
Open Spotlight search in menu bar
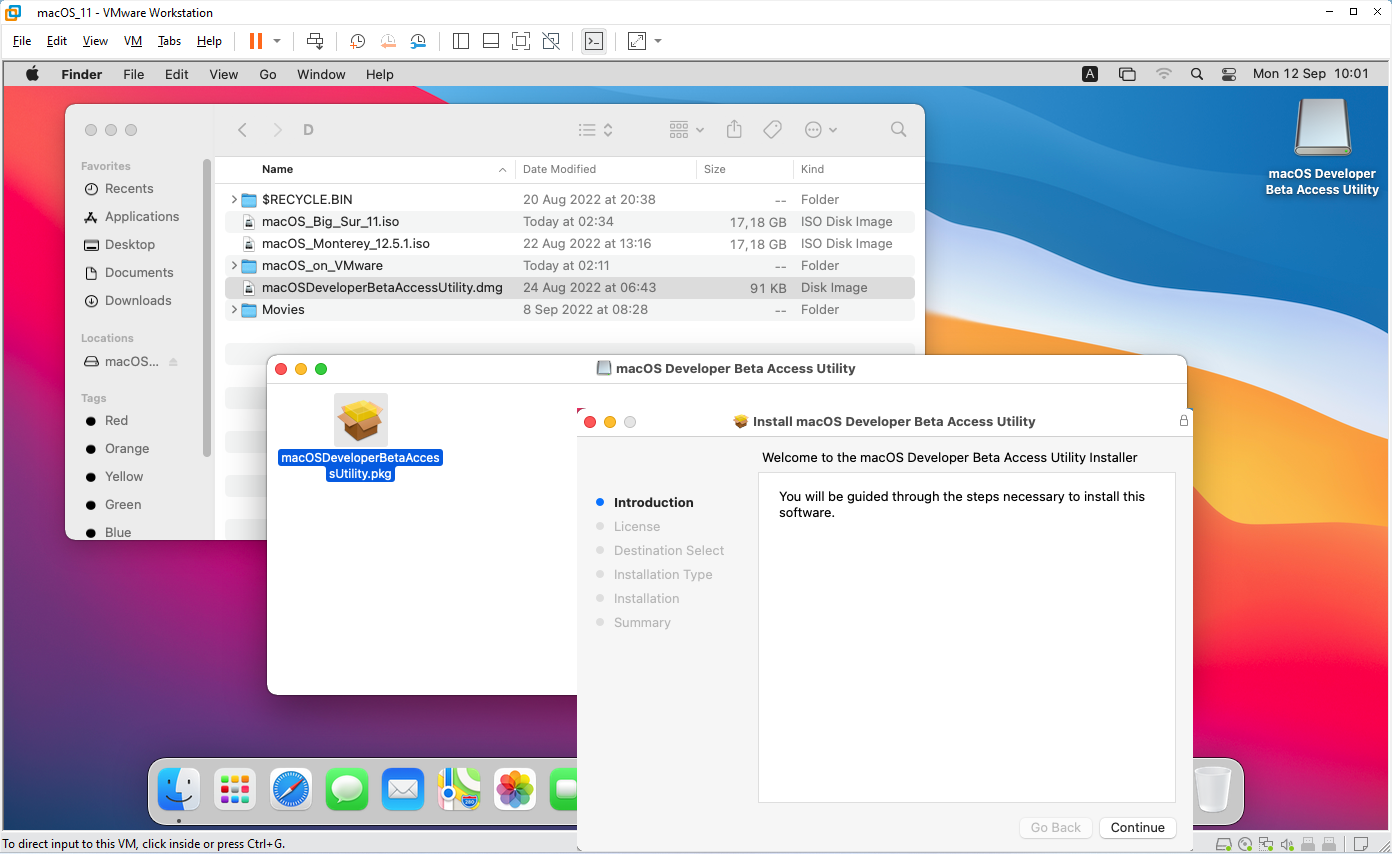coord(1197,74)
